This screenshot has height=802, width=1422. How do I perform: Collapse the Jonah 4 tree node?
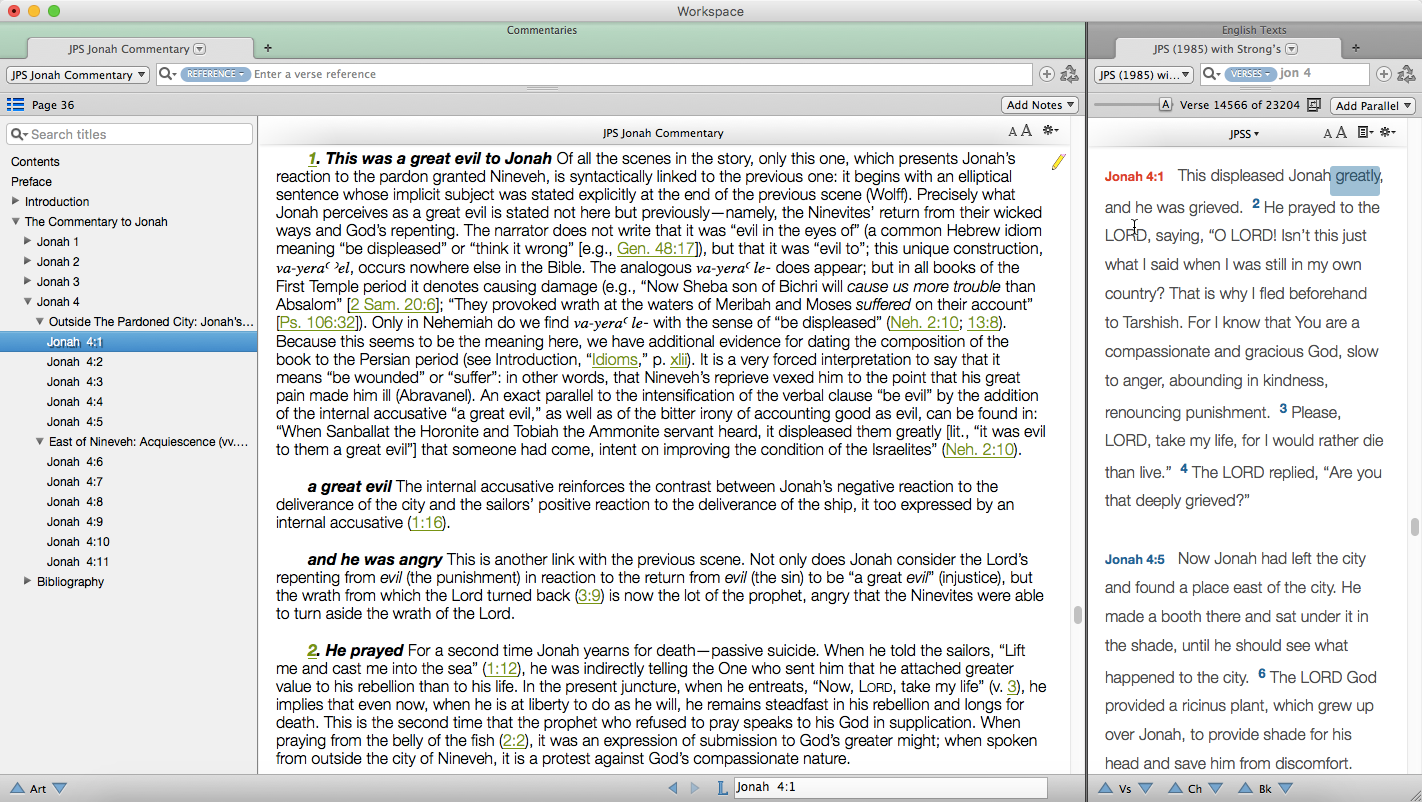pyautogui.click(x=28, y=302)
